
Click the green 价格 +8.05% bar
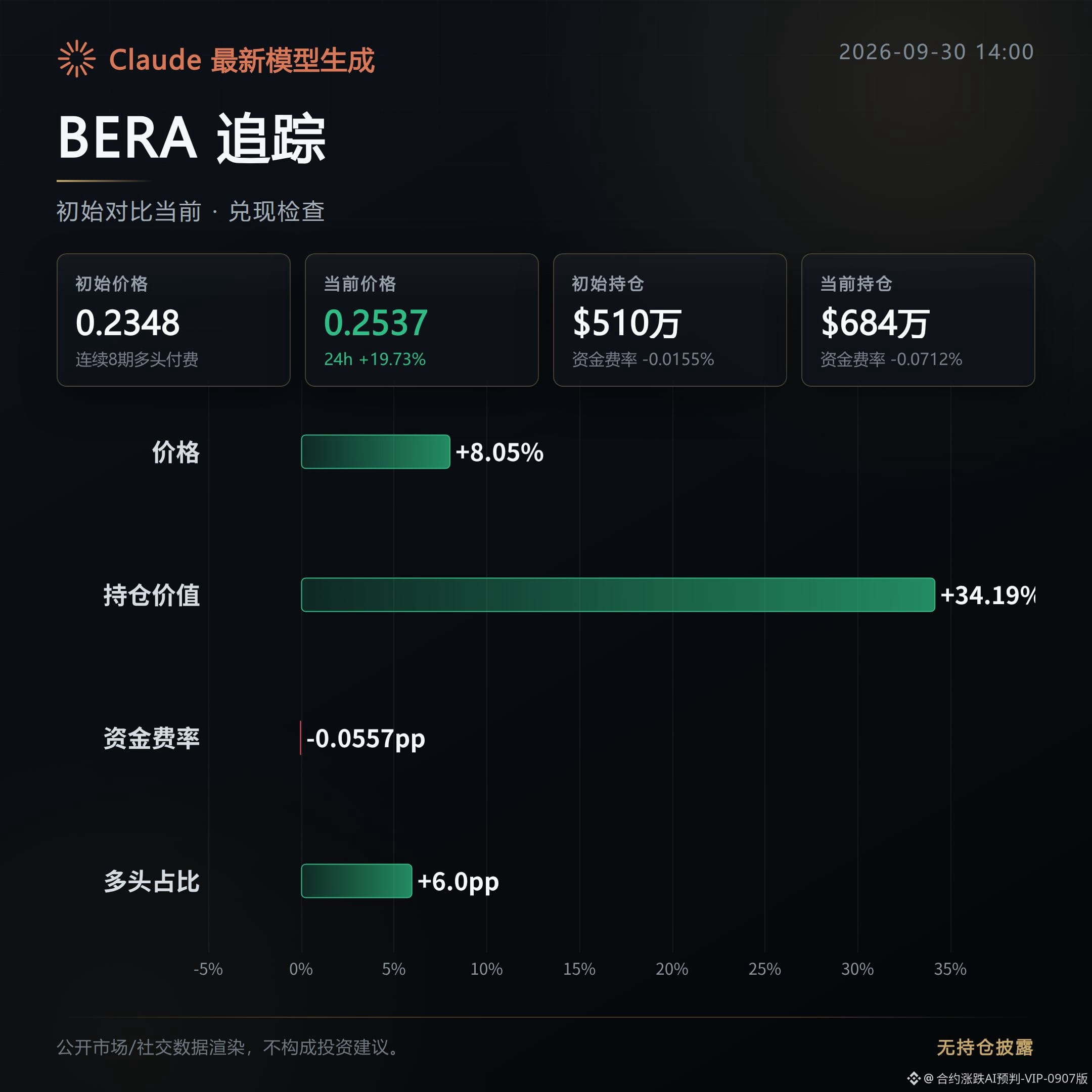tap(375, 451)
